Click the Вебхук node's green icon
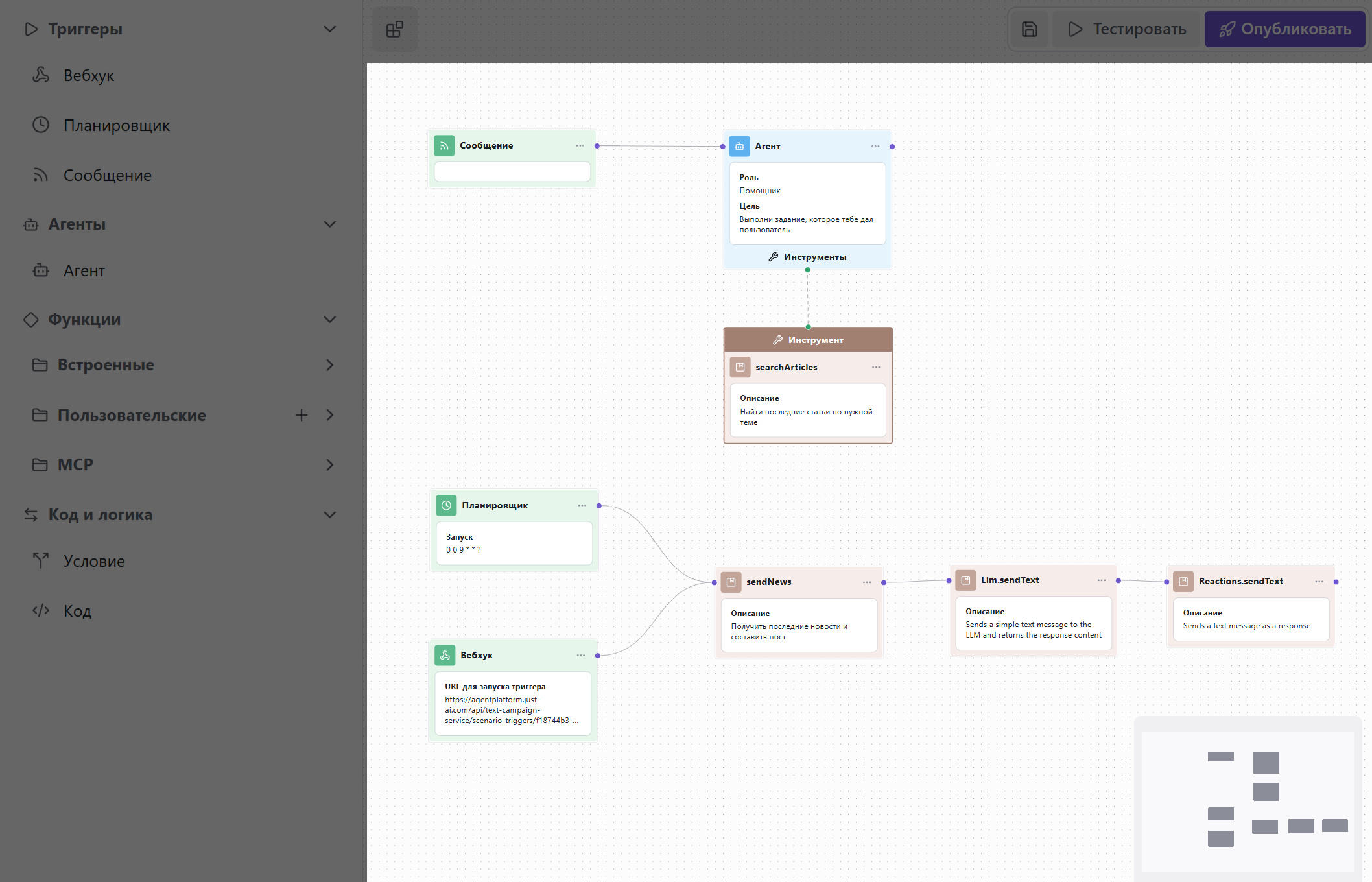Viewport: 1372px width, 882px height. [445, 655]
